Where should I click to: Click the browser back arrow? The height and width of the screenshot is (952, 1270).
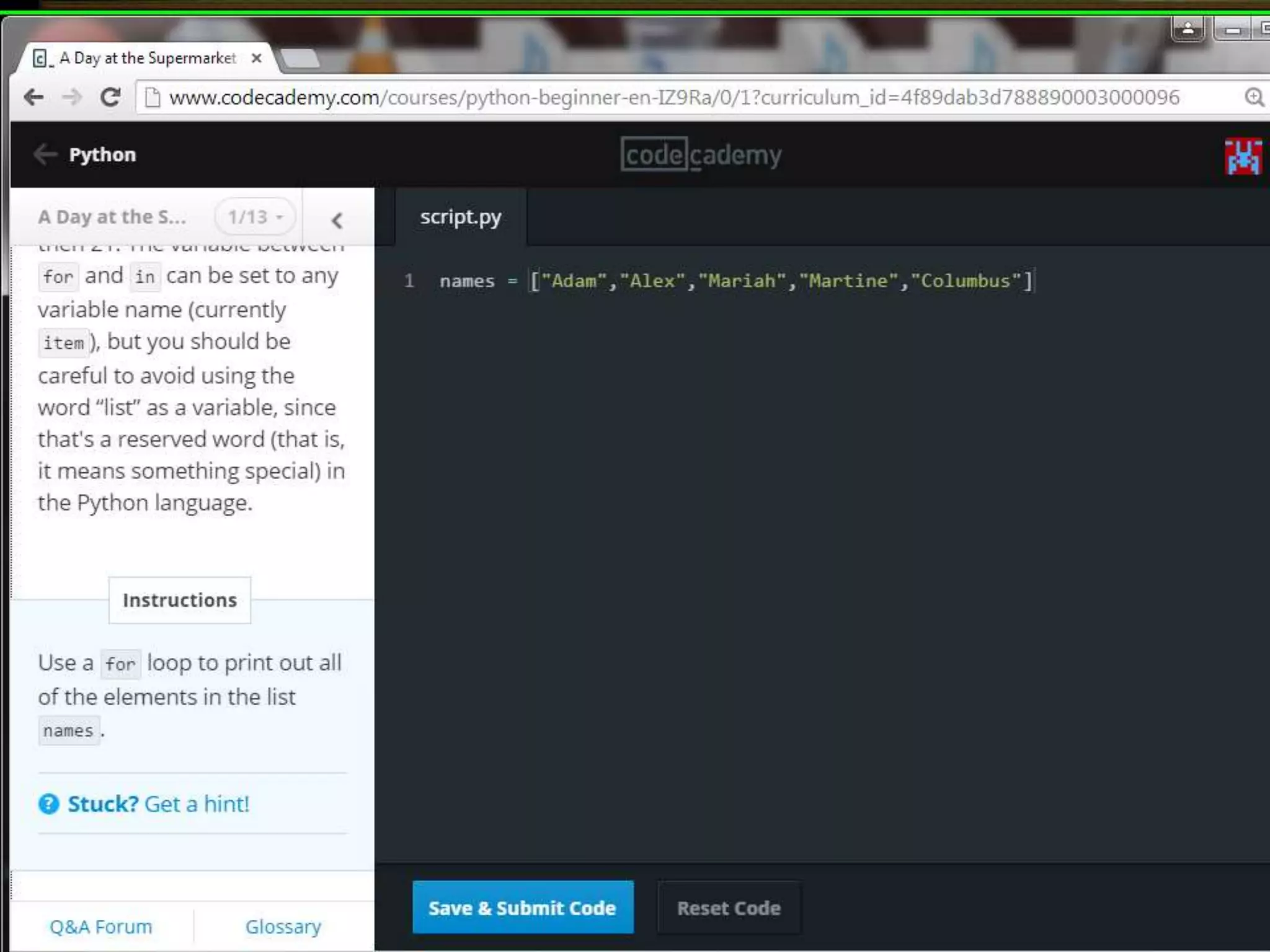(33, 97)
